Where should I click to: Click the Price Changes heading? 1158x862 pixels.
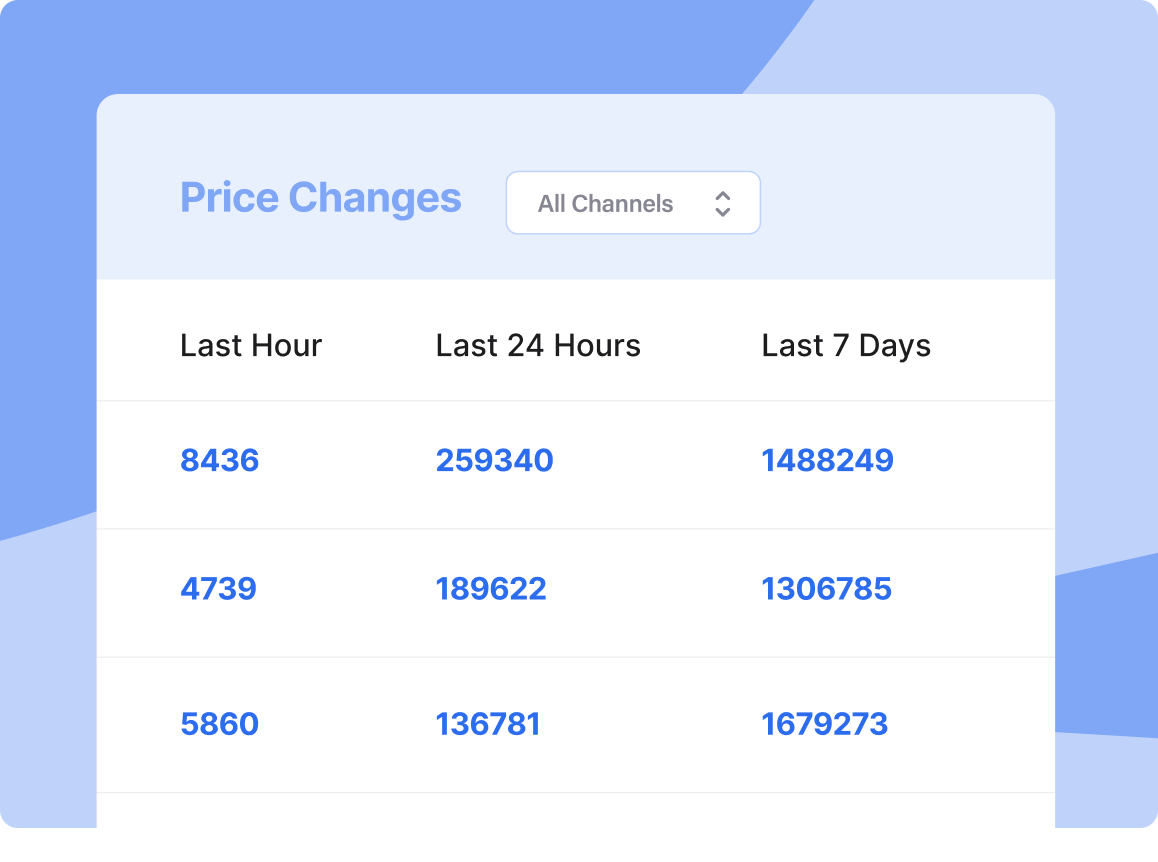click(x=320, y=198)
